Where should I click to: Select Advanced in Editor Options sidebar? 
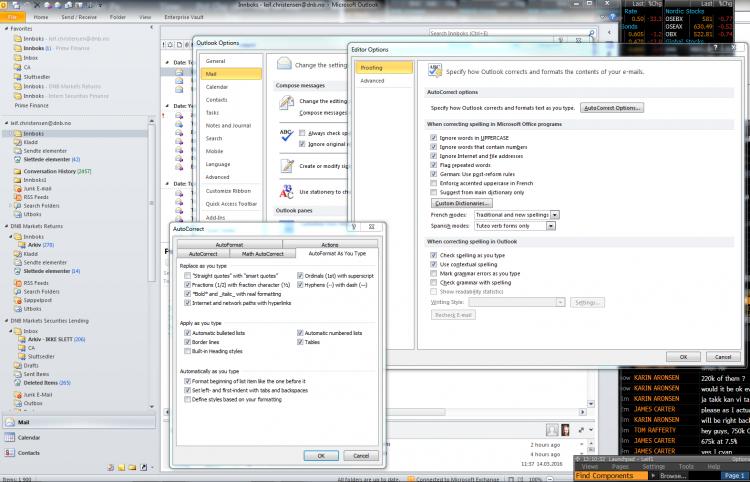(372, 81)
